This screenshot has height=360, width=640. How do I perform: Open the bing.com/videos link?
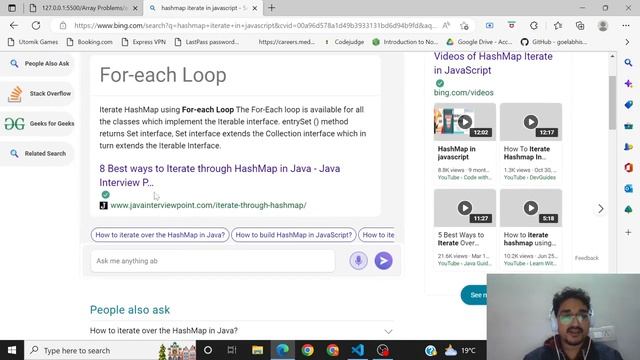pyautogui.click(x=463, y=93)
